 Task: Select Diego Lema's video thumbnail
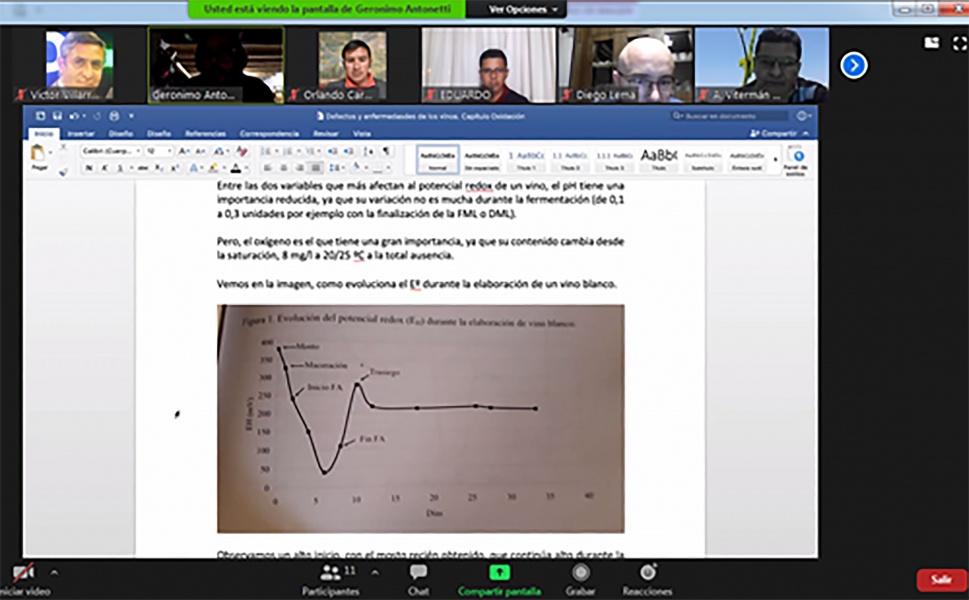pos(625,65)
